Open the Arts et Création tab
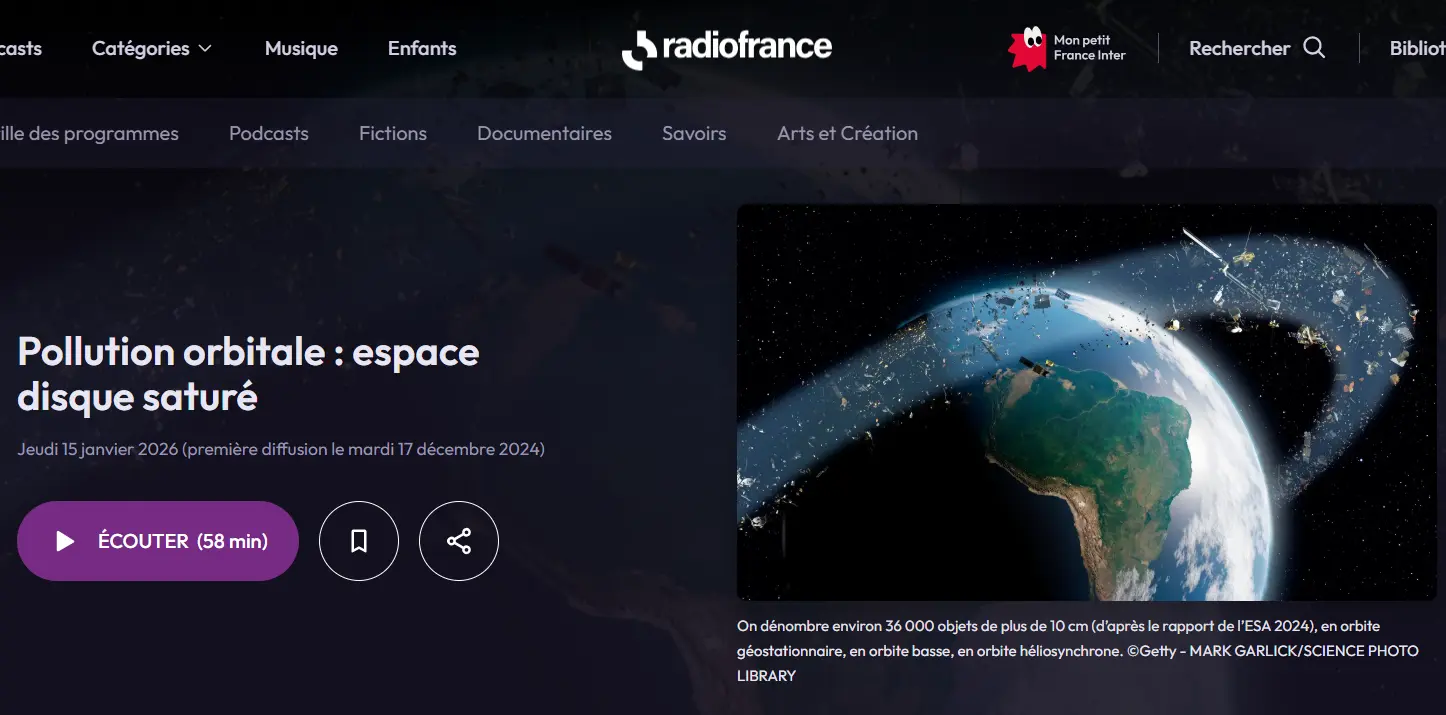Screen dimensions: 1446x715 pyautogui.click(x=847, y=133)
